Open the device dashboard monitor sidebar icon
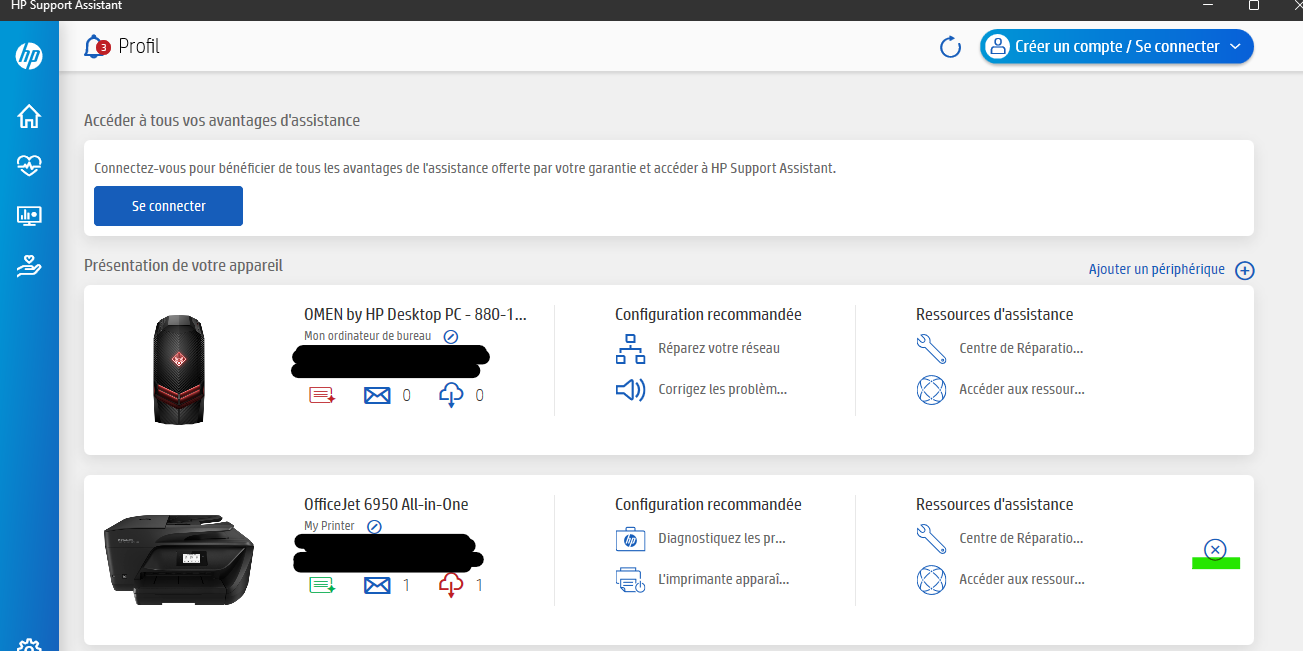 (x=29, y=215)
